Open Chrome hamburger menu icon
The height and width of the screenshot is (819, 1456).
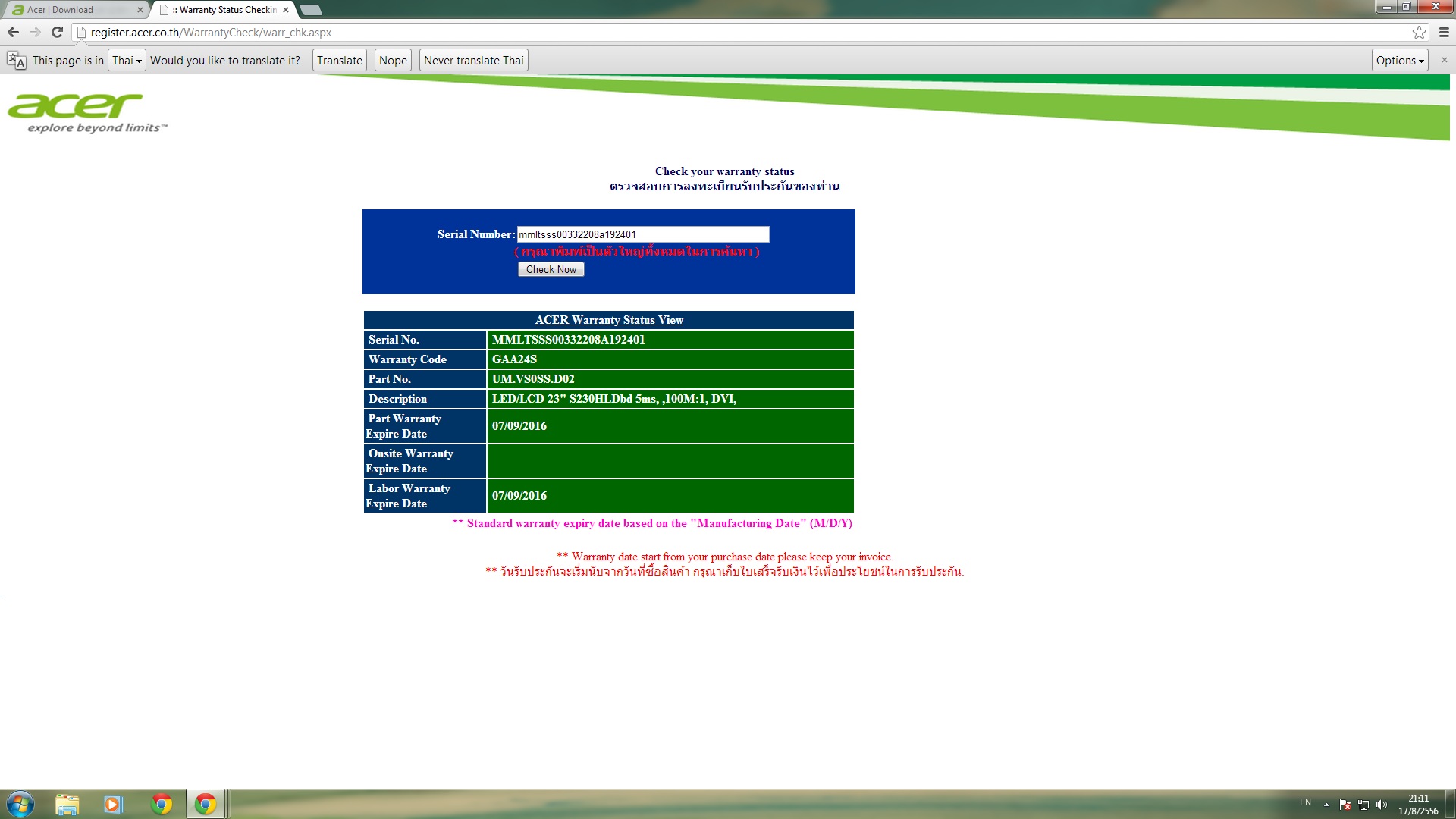pos(1444,32)
